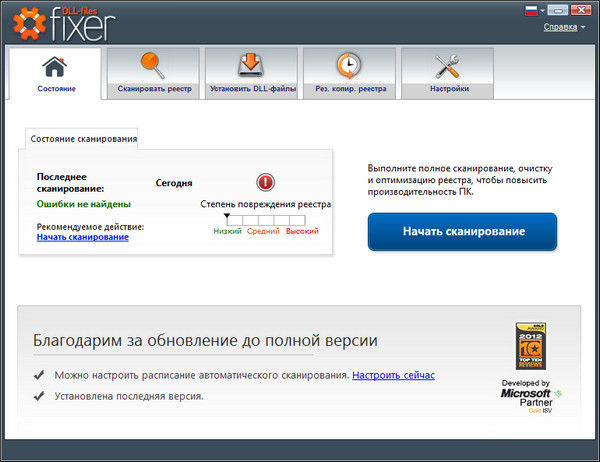The width and height of the screenshot is (600, 462).
Task: Click the checkmark beside latest version line
Action: (39, 396)
